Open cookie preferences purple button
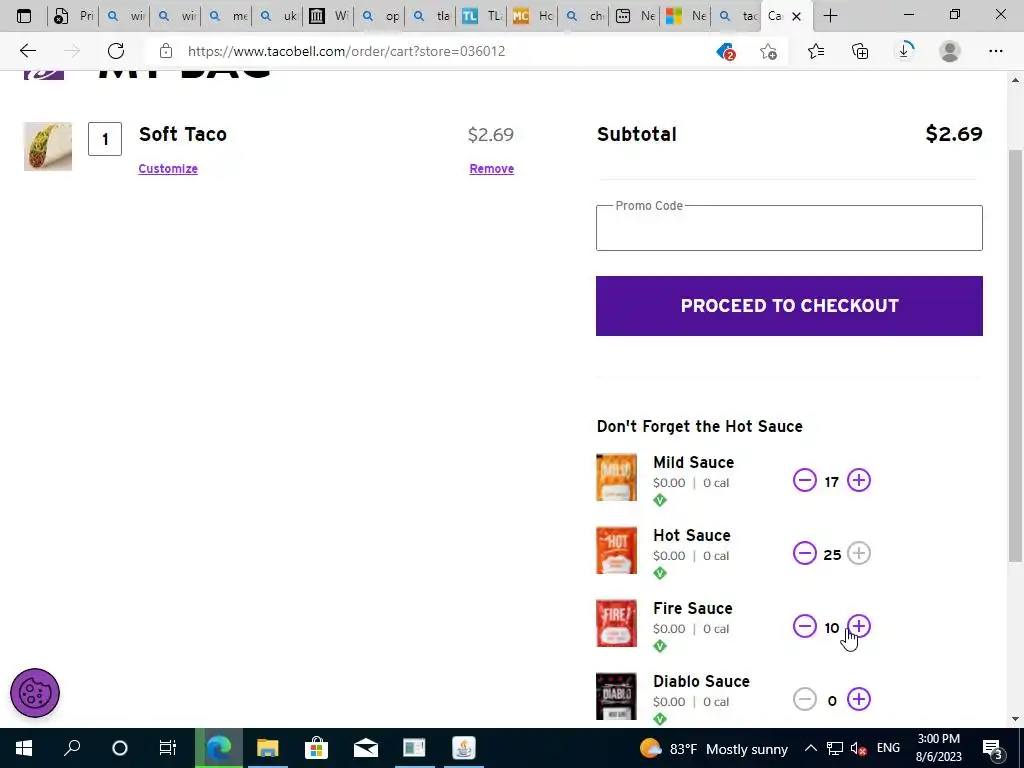 [x=35, y=693]
